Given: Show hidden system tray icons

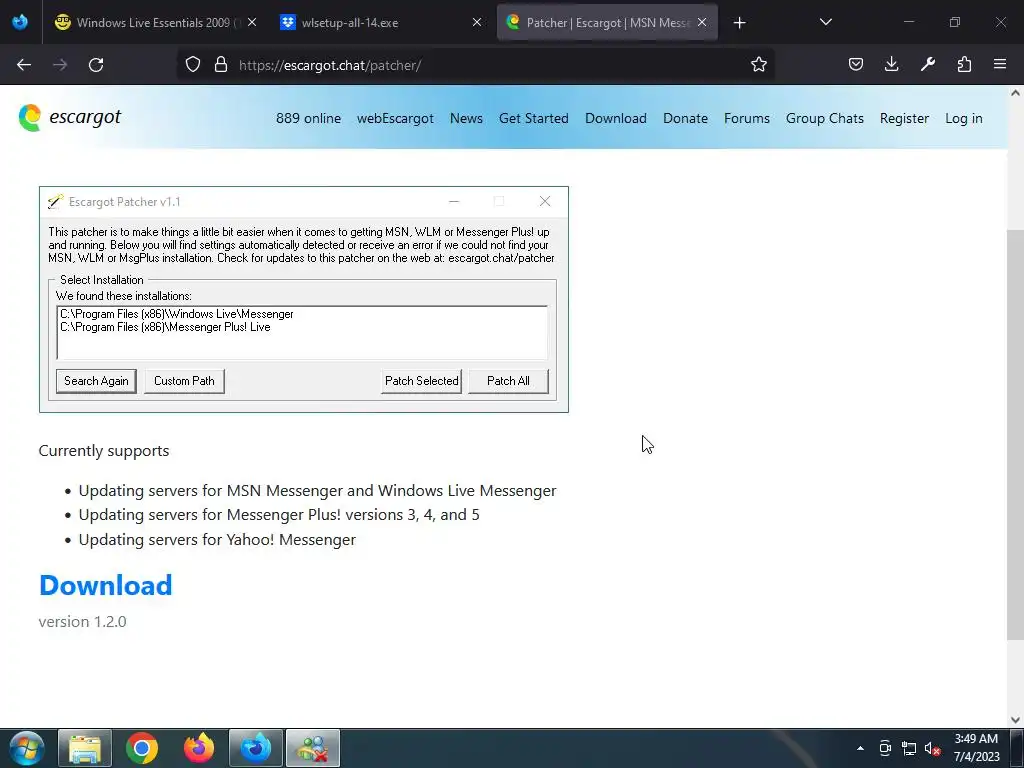Looking at the screenshot, I should tap(860, 748).
